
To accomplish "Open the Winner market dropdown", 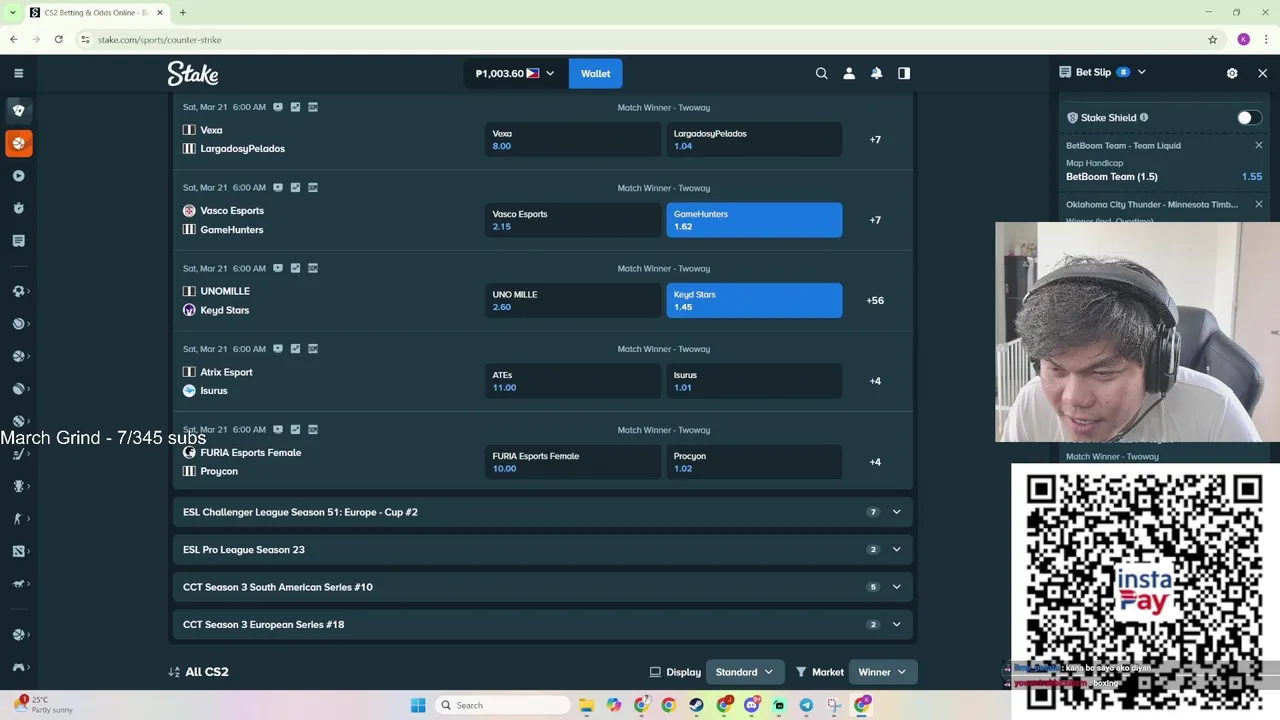I will 882,672.
